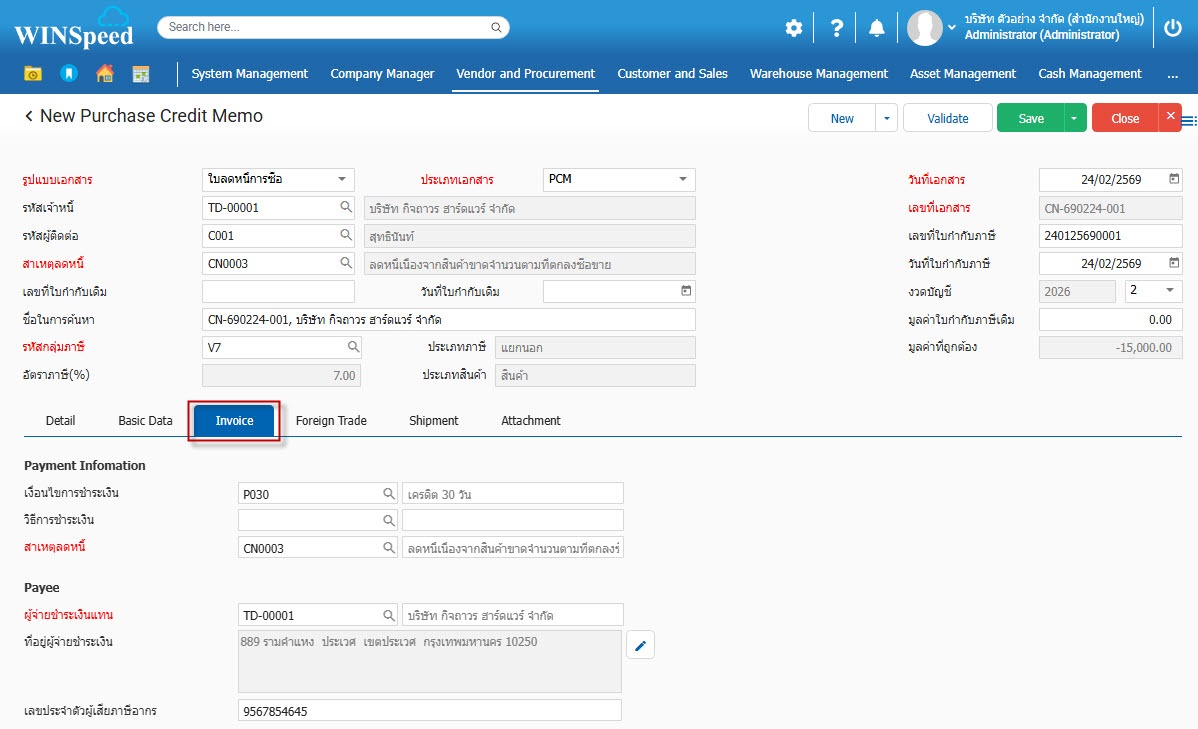
Task: Expand the Save button dropdown arrow
Action: [1074, 118]
